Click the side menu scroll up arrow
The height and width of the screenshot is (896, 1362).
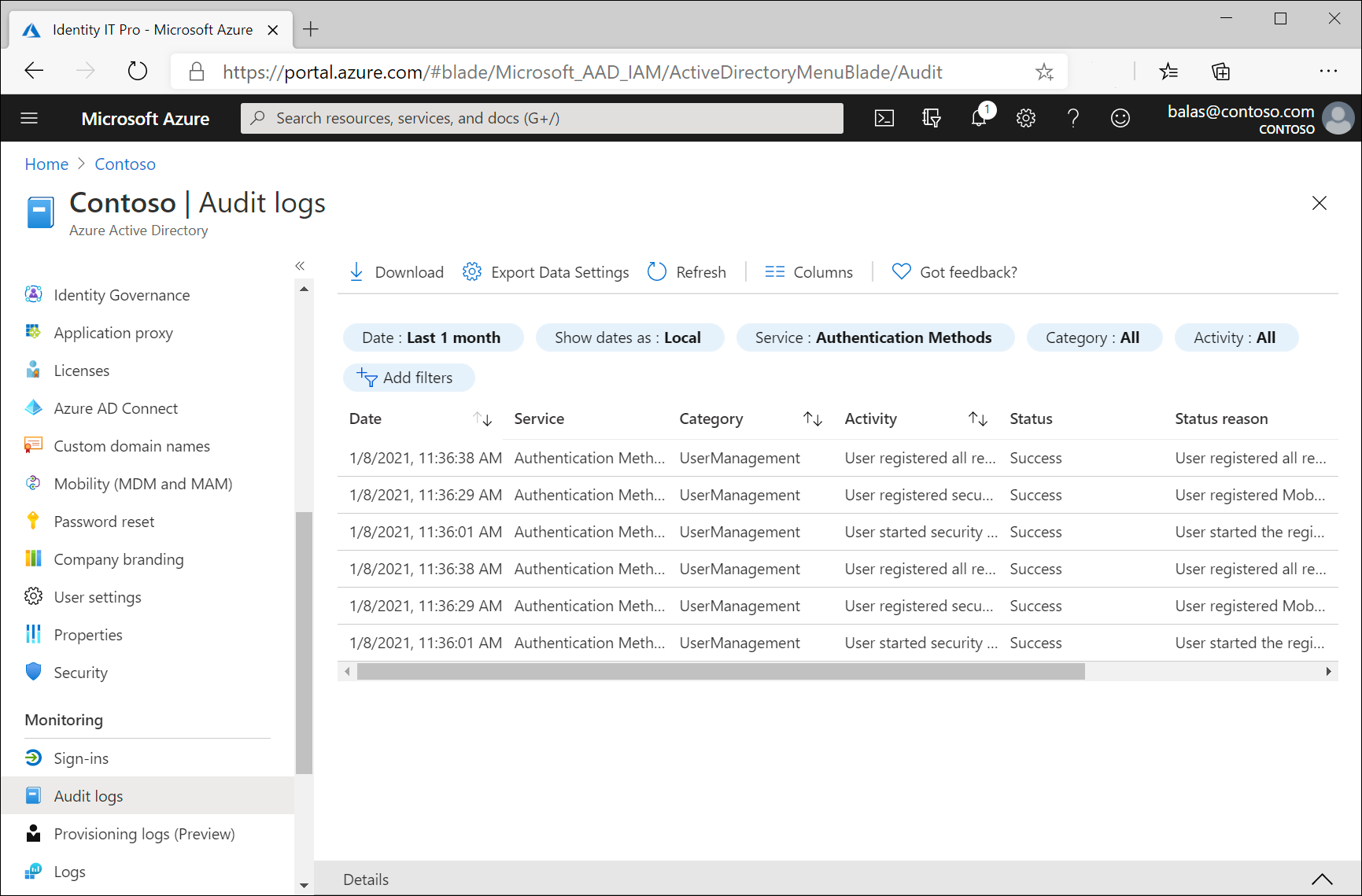coord(304,289)
